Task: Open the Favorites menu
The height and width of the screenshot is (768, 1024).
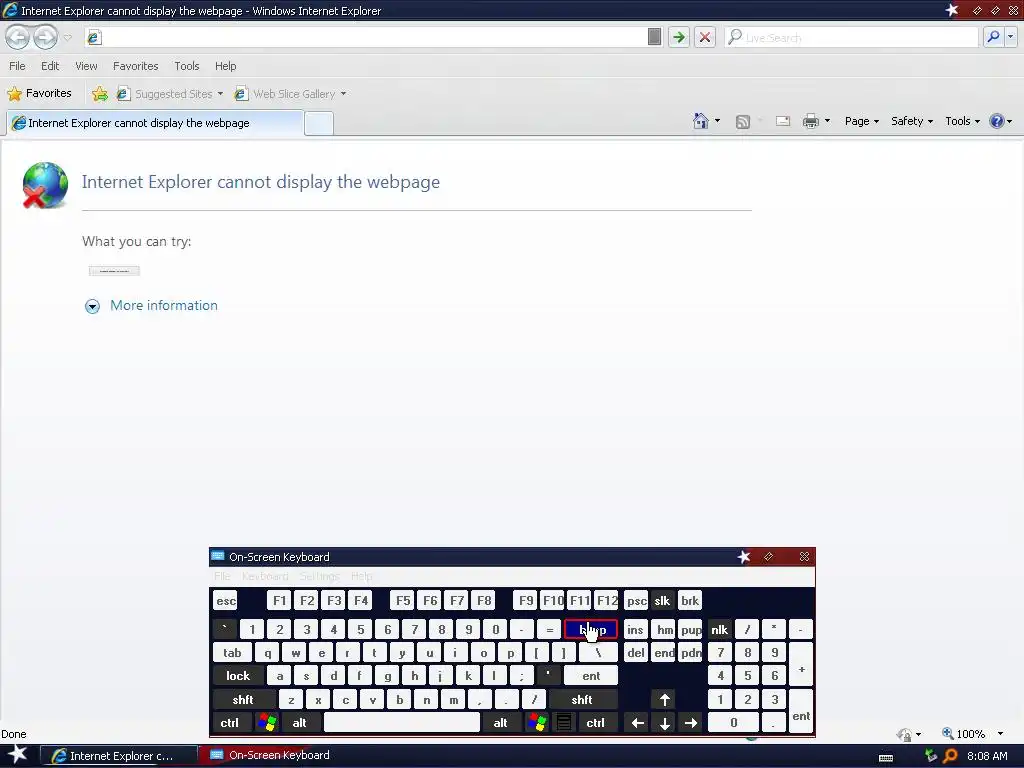Action: tap(135, 66)
